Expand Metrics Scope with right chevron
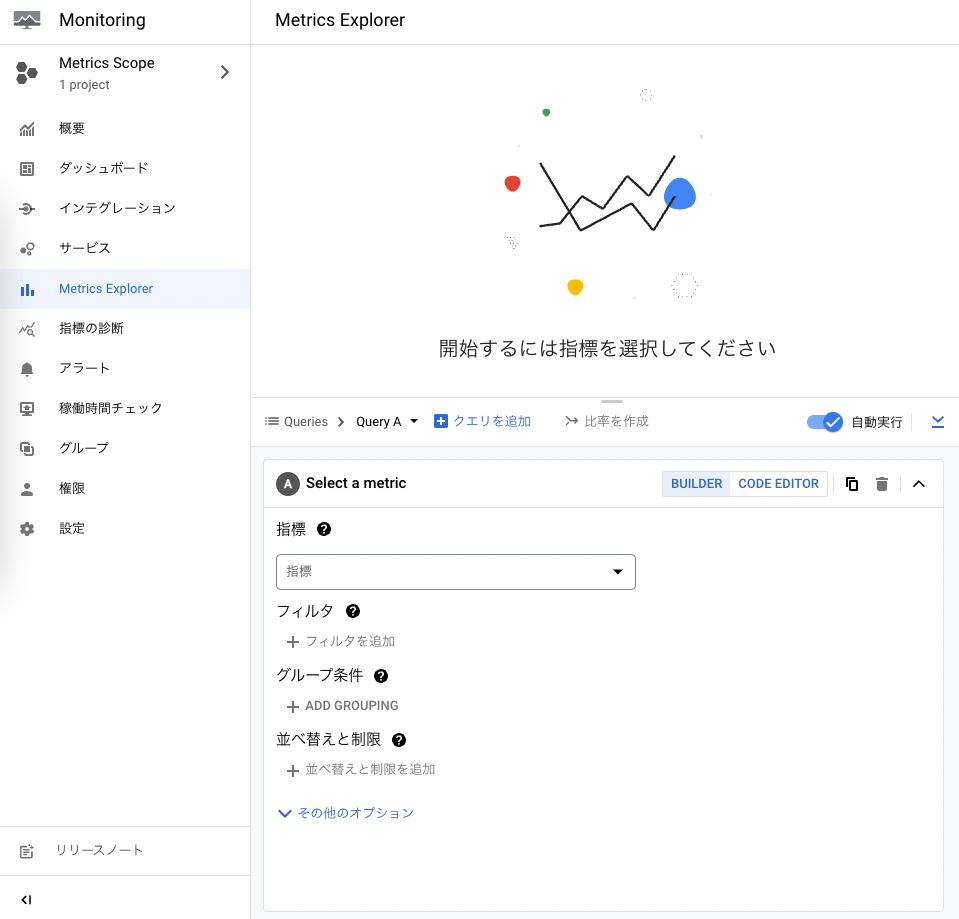The height and width of the screenshot is (919, 959). 225,72
